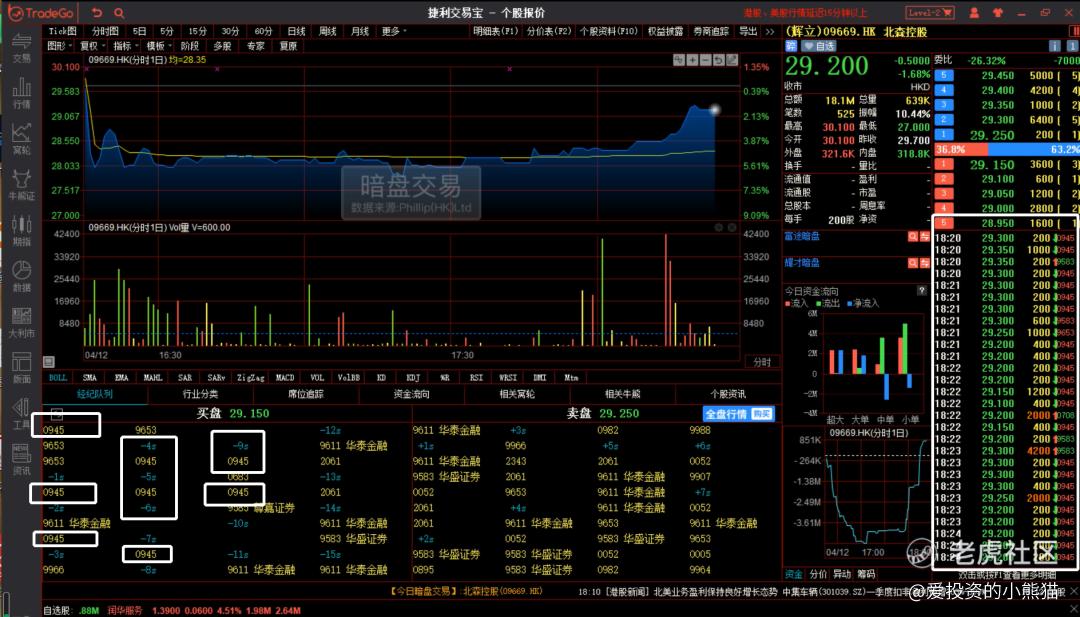The width and height of the screenshot is (1080, 617).
Task: Click the chart reset undo icon
Action: [718, 61]
